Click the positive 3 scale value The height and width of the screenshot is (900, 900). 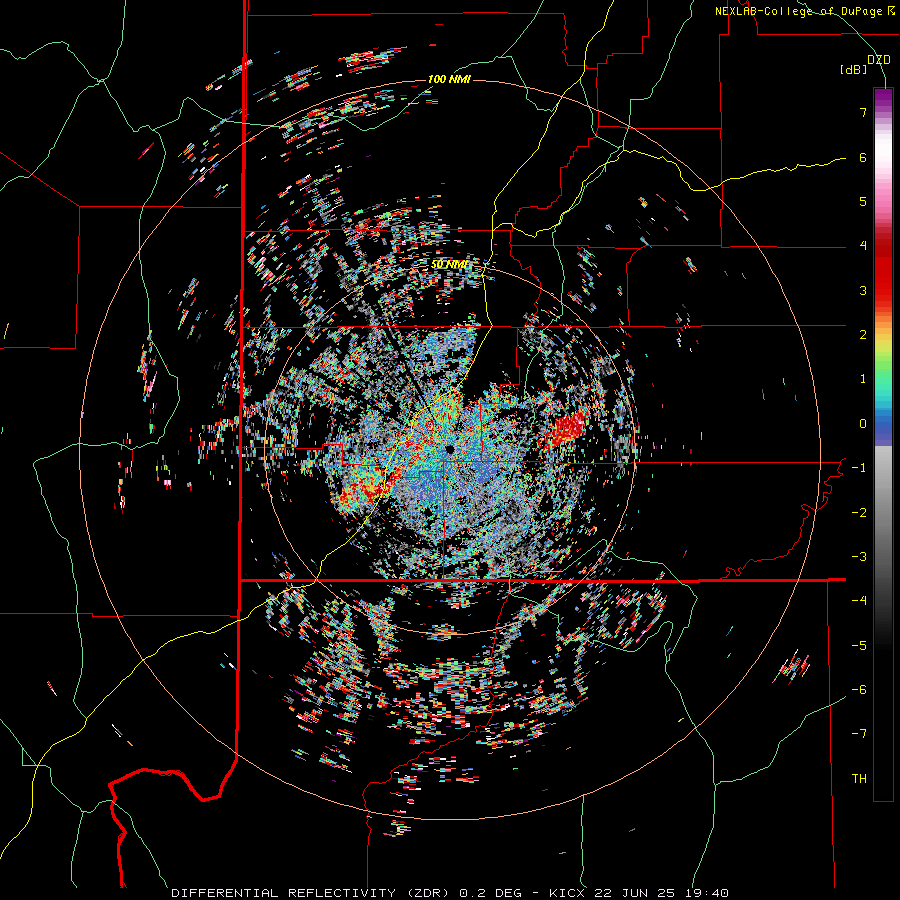pyautogui.click(x=863, y=290)
